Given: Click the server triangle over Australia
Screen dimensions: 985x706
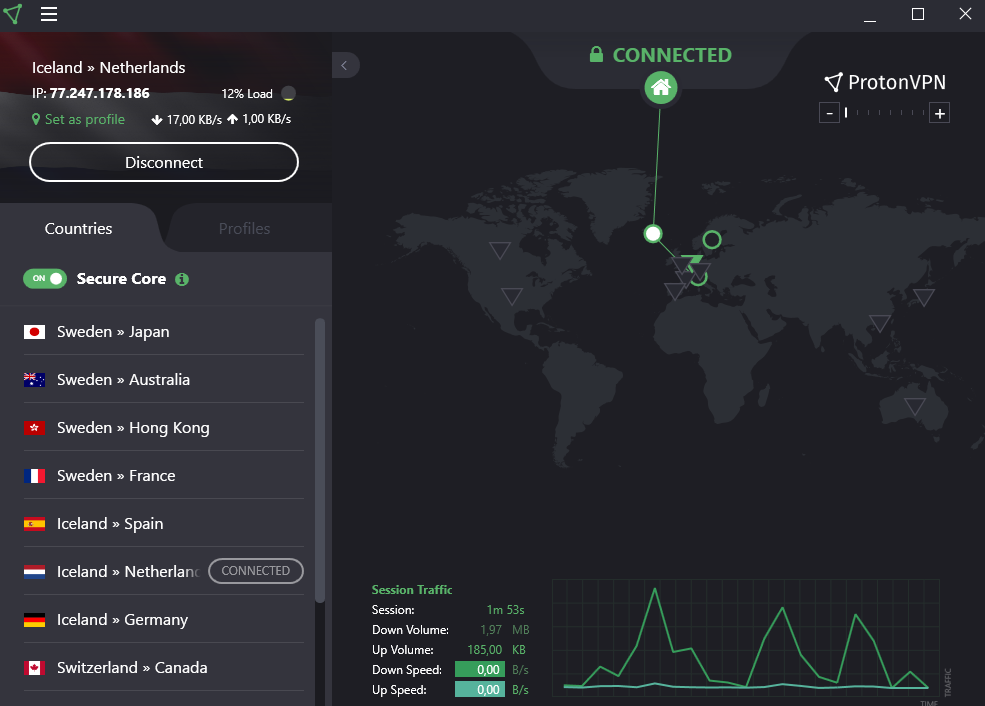Looking at the screenshot, I should [914, 406].
